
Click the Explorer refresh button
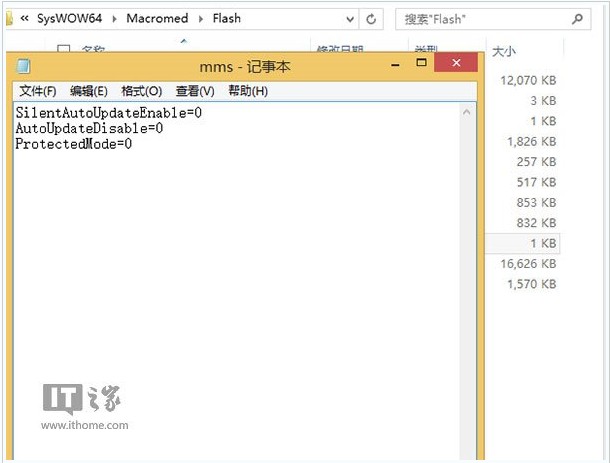[x=371, y=19]
